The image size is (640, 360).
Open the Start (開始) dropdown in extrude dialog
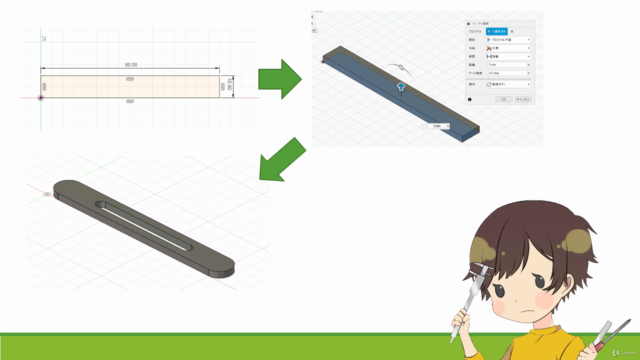pyautogui.click(x=508, y=40)
